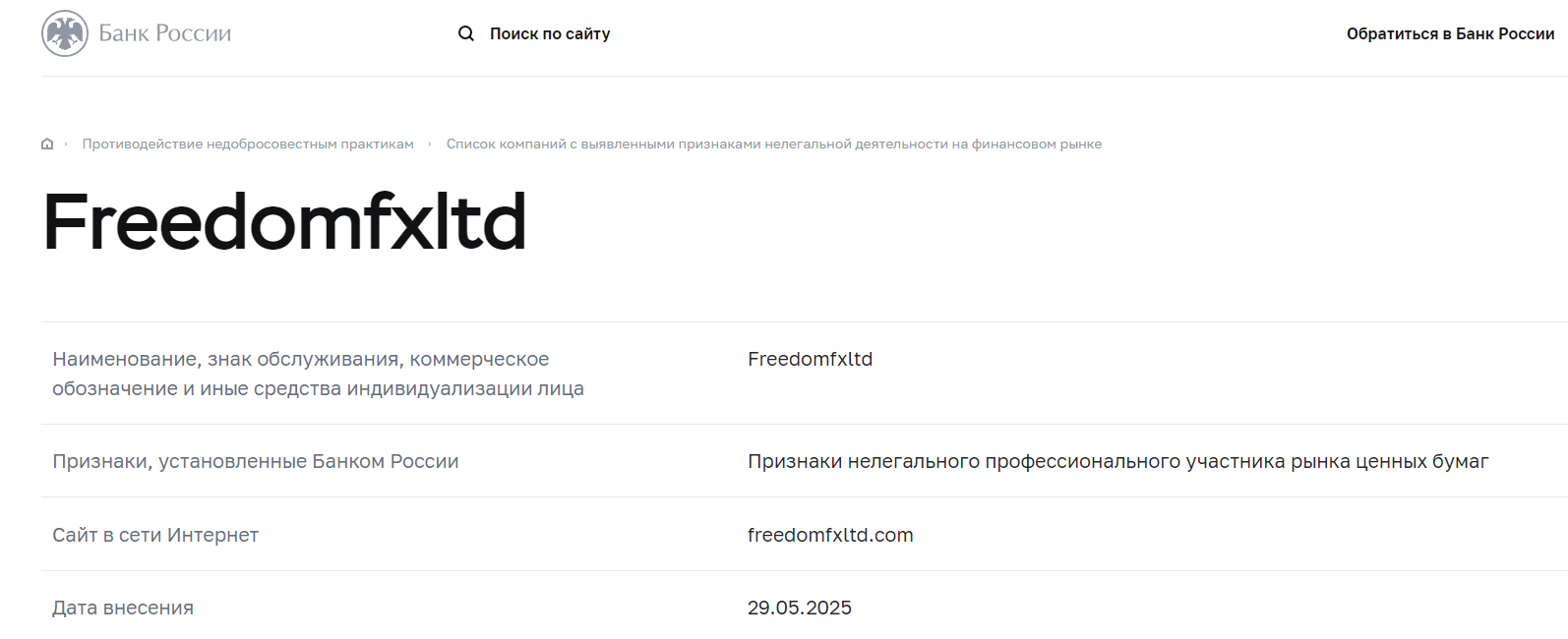Click the breadcrumb arrow before "Список компаний"
The height and width of the screenshot is (639, 1568).
click(430, 145)
